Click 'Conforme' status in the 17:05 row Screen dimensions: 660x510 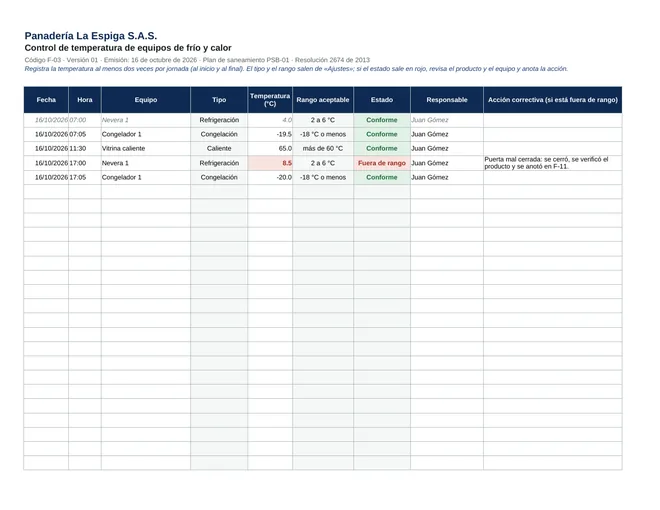pyautogui.click(x=382, y=177)
